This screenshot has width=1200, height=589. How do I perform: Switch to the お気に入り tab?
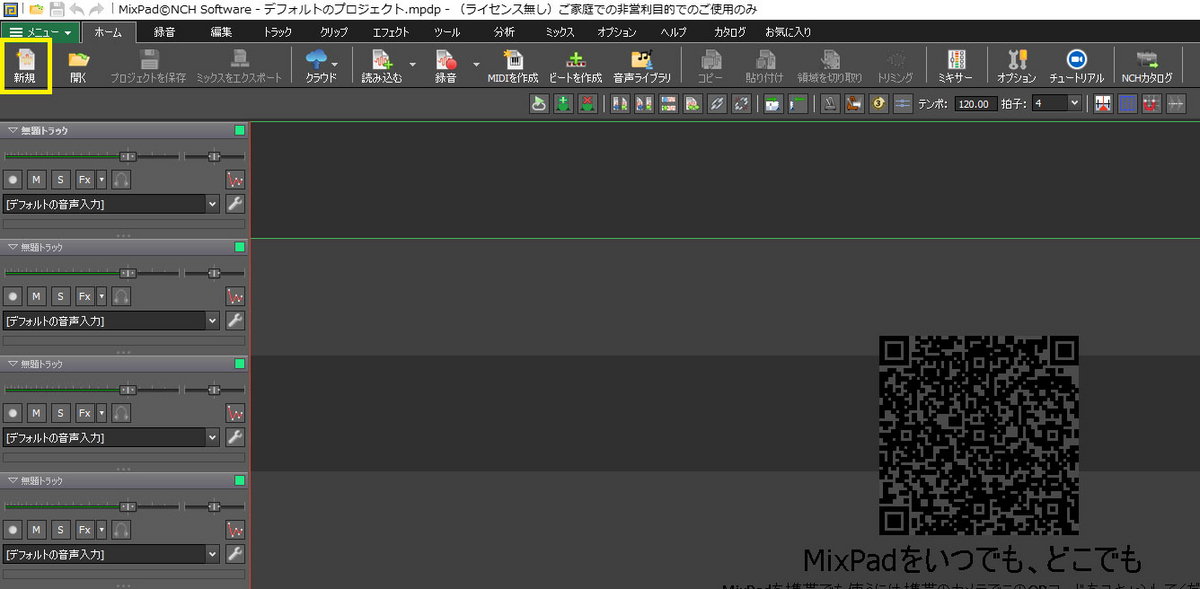click(x=788, y=32)
